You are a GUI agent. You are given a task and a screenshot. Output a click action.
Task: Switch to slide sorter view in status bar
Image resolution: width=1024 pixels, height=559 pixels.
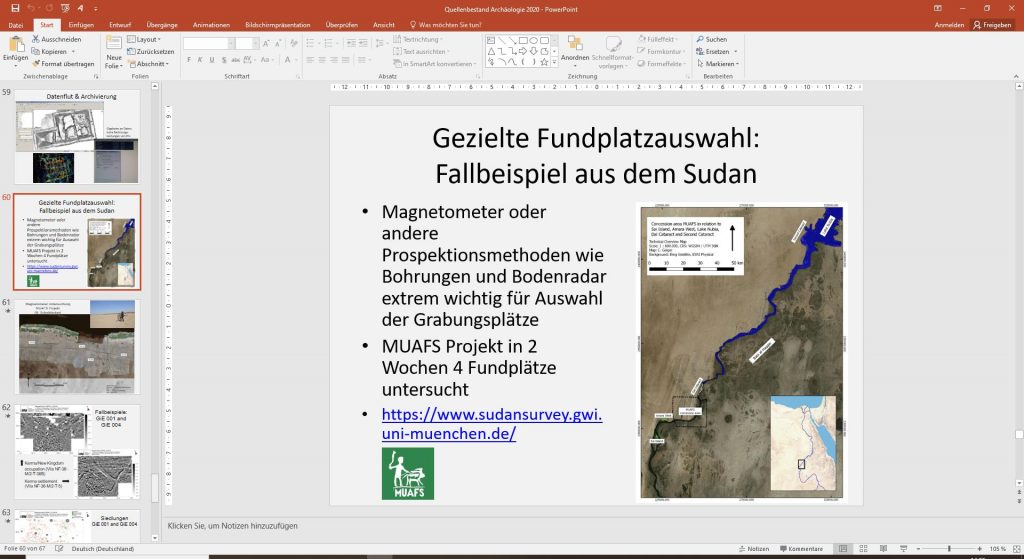tap(863, 549)
